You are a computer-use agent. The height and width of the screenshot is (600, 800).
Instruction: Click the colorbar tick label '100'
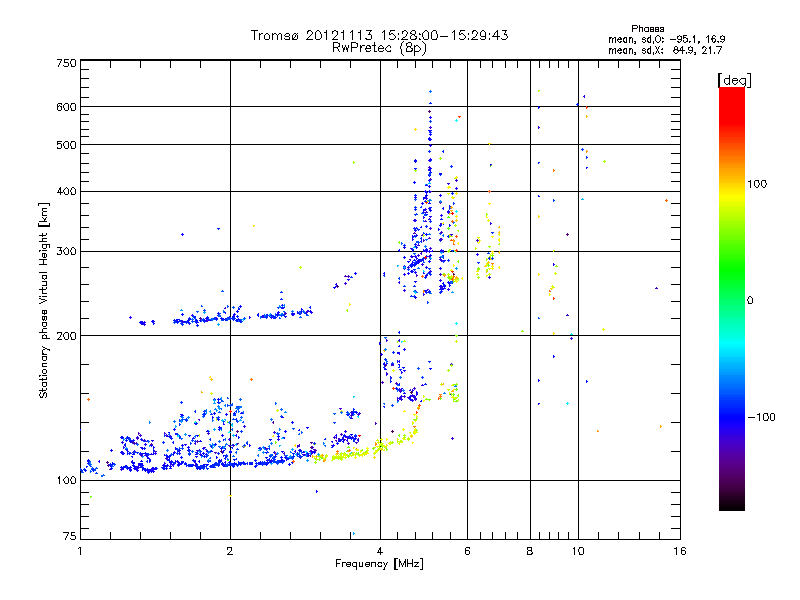point(757,184)
